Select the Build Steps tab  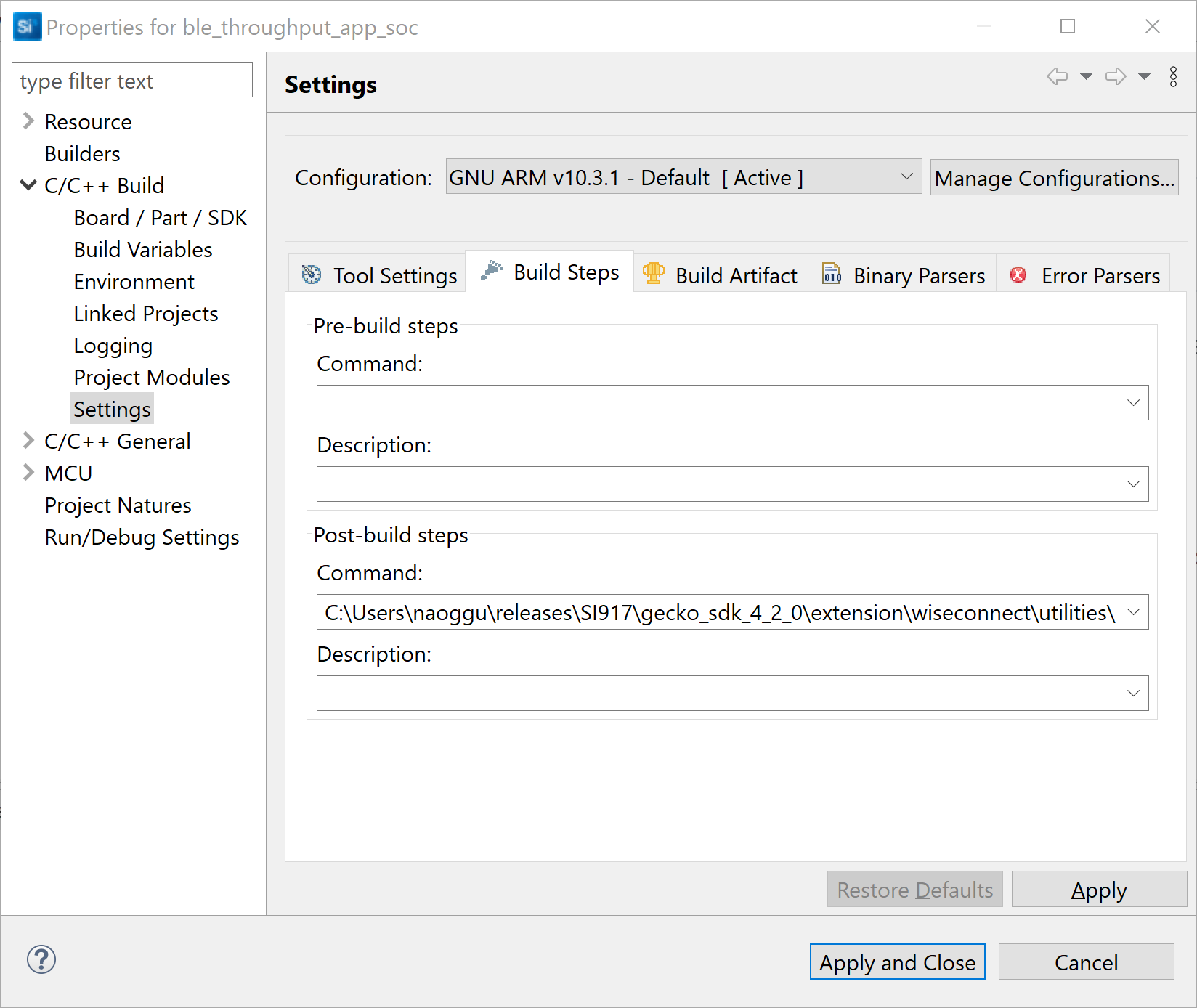click(550, 272)
